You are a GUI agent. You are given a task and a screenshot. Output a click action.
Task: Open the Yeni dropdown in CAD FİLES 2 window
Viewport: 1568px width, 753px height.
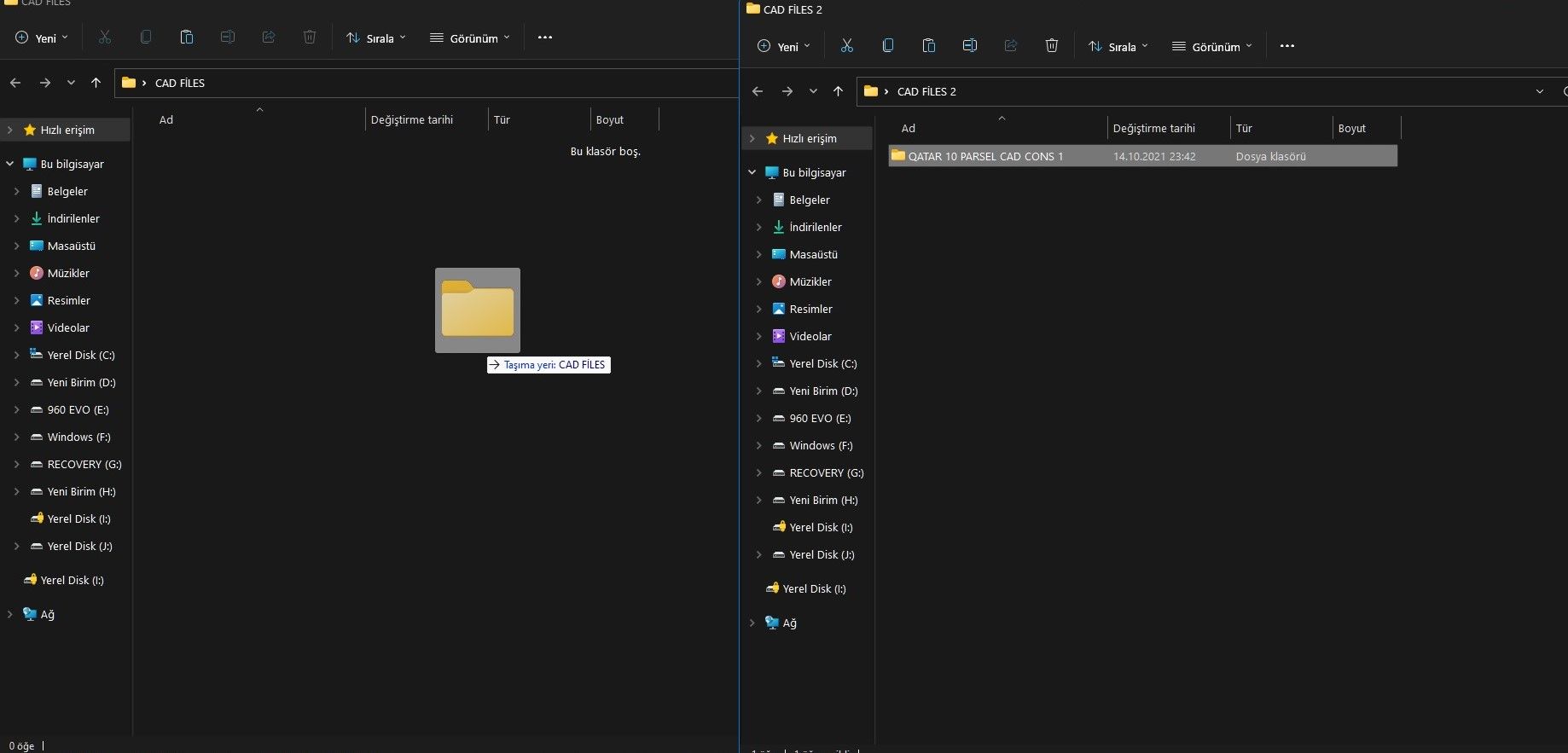(784, 46)
